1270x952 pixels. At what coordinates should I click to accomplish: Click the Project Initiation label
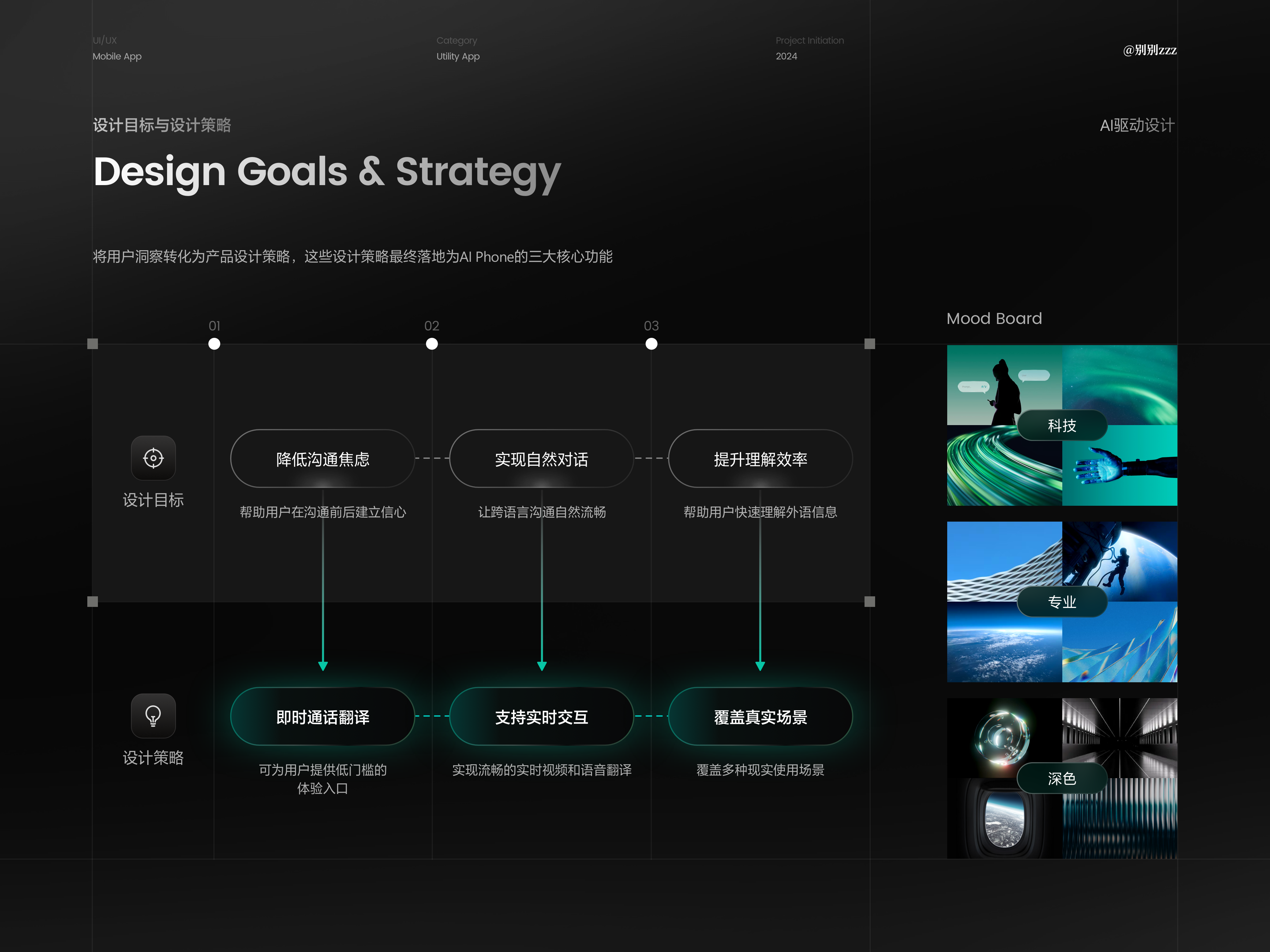pos(810,40)
